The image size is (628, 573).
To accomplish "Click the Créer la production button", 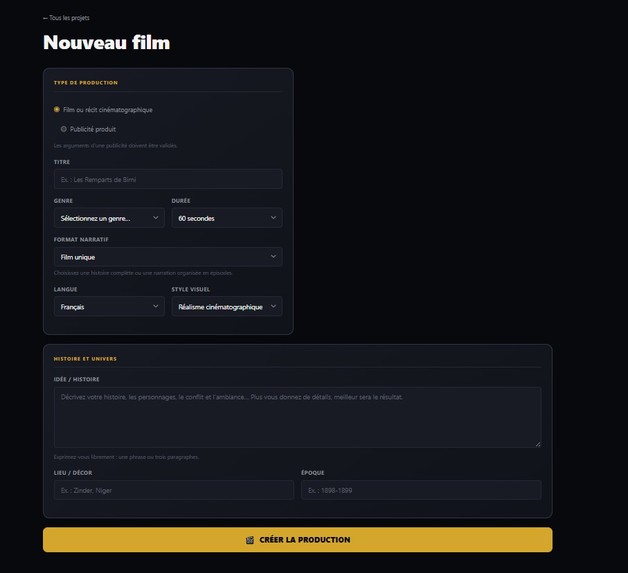I will click(298, 540).
